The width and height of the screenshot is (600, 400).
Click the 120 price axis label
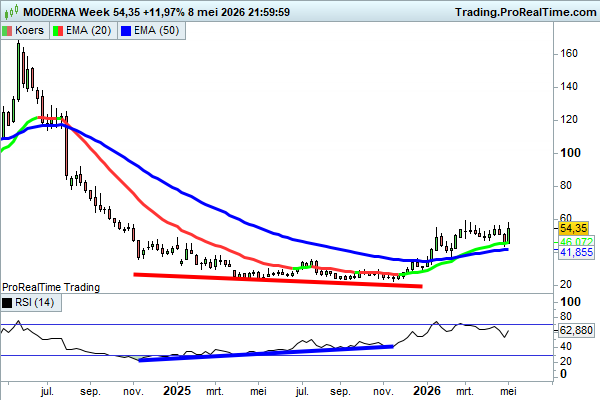[569, 120]
